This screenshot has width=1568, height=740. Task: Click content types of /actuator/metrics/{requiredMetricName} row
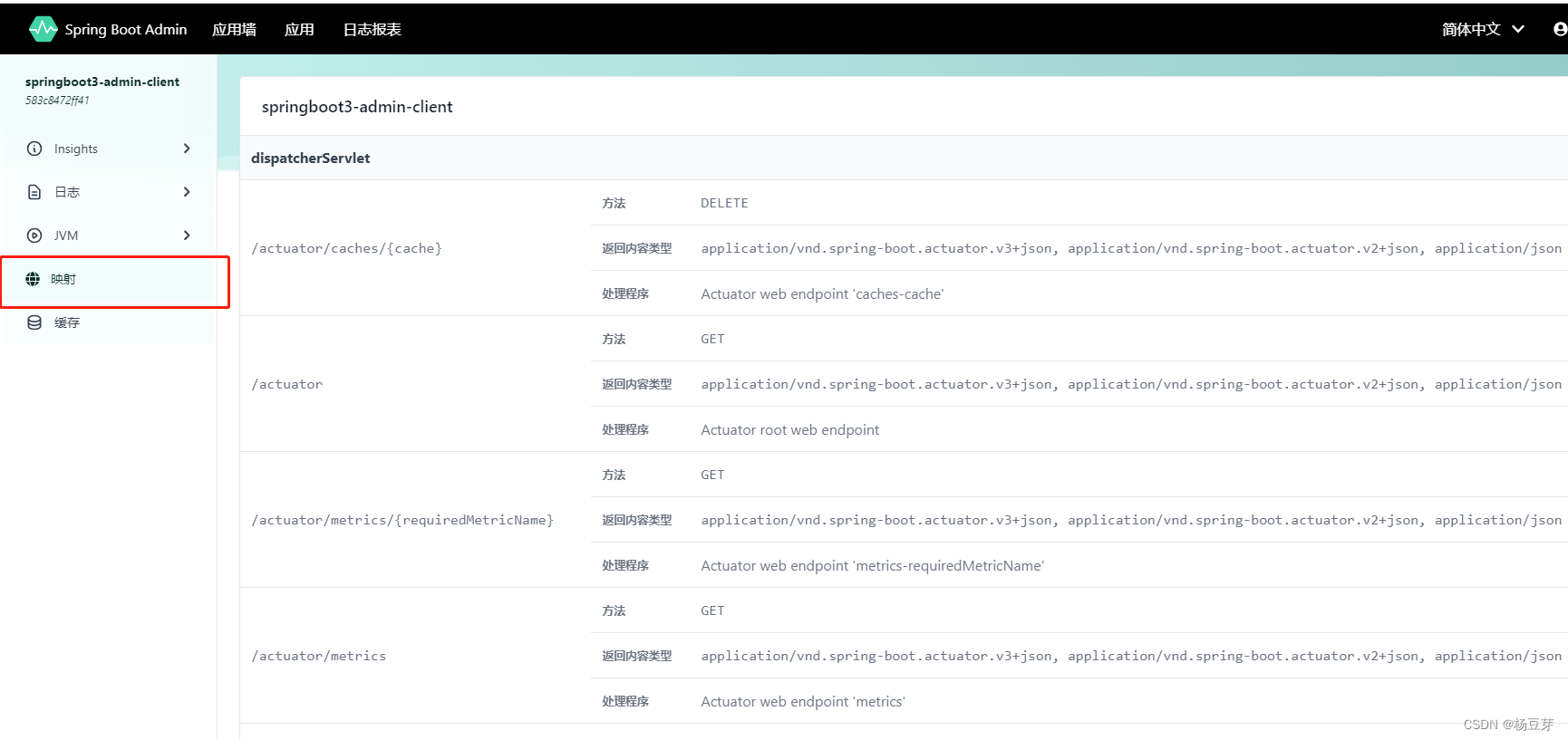click(1131, 520)
